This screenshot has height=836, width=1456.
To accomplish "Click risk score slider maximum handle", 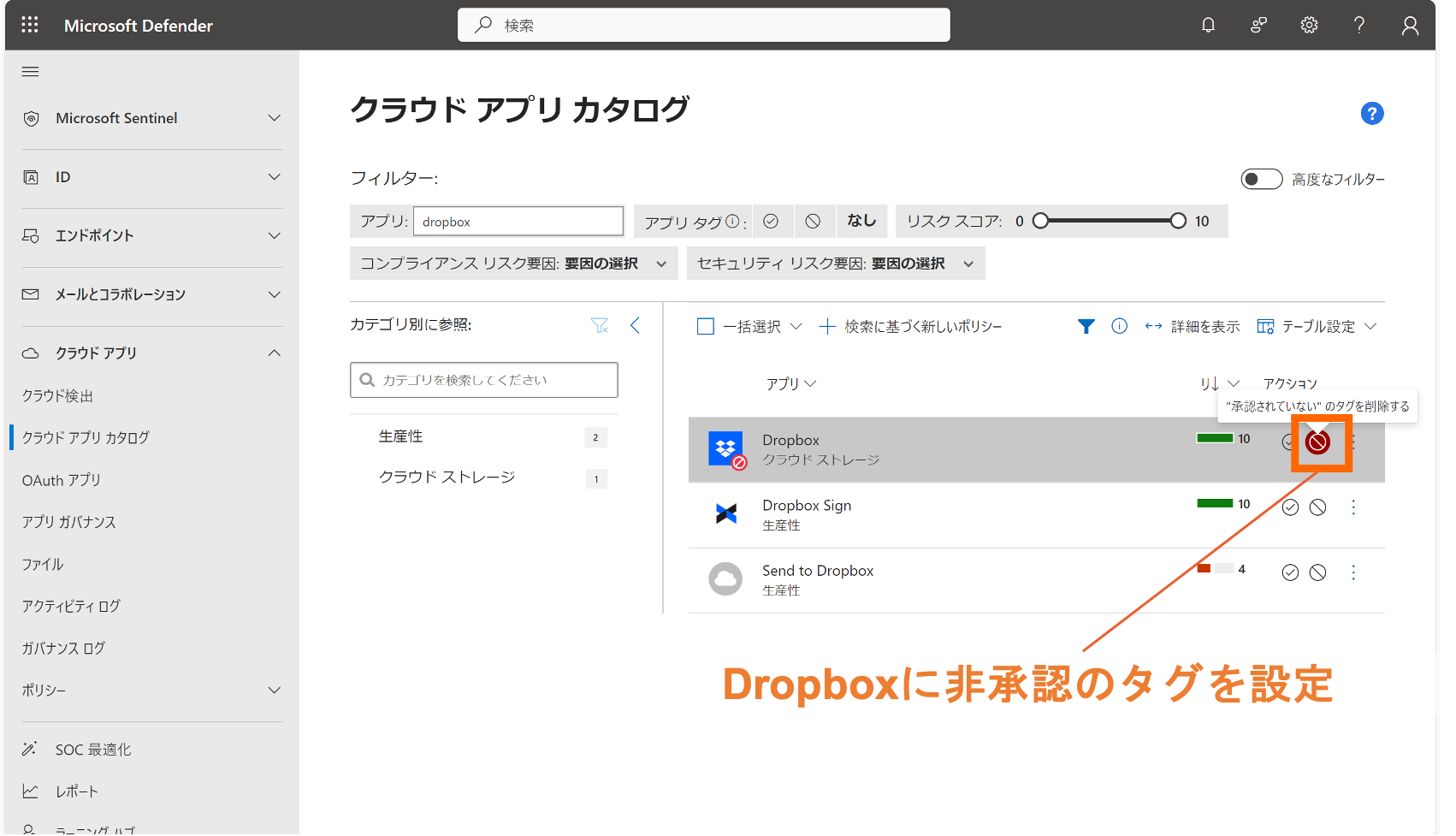I will 1179,221.
